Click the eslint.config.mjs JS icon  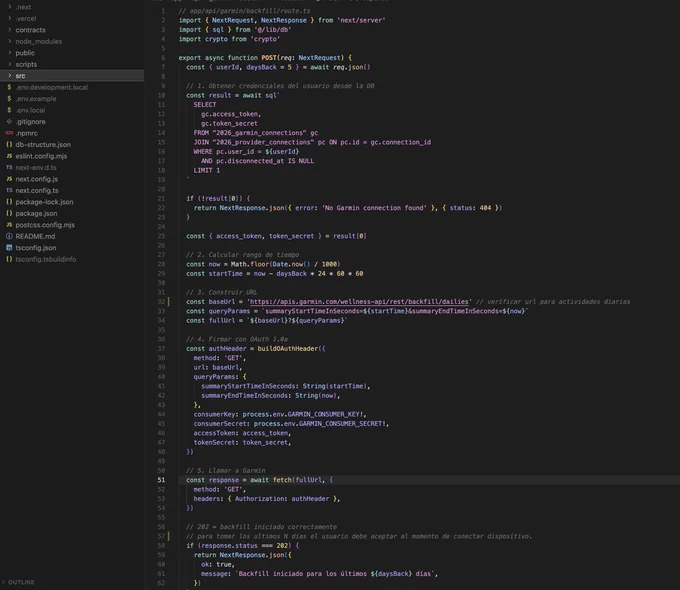9,156
